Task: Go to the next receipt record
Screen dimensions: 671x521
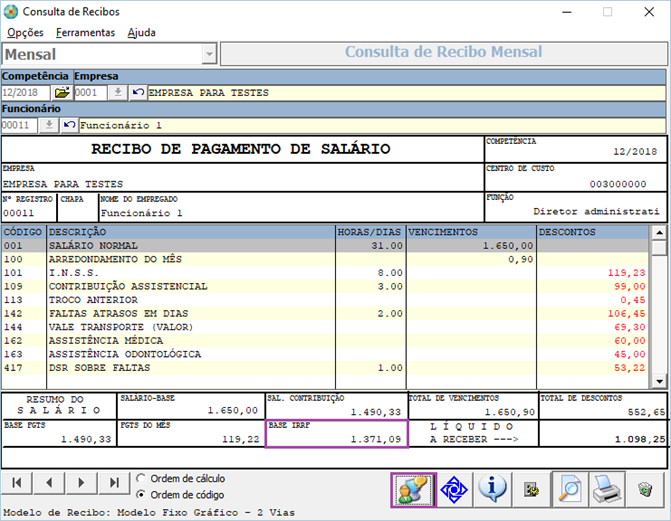Action: pos(81,483)
